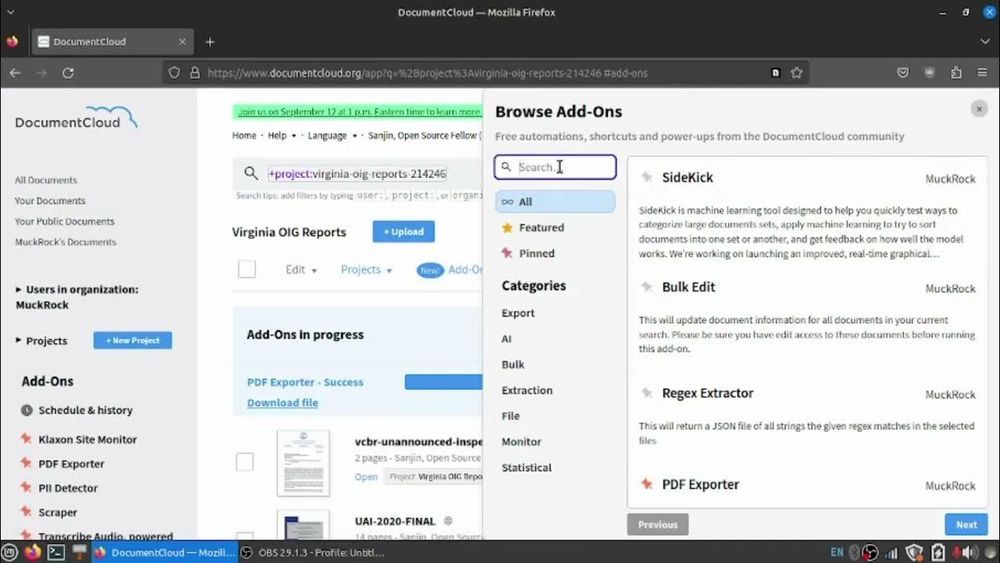
Task: Open the Sanjin, Open Source Fellow account menu
Action: point(424,135)
